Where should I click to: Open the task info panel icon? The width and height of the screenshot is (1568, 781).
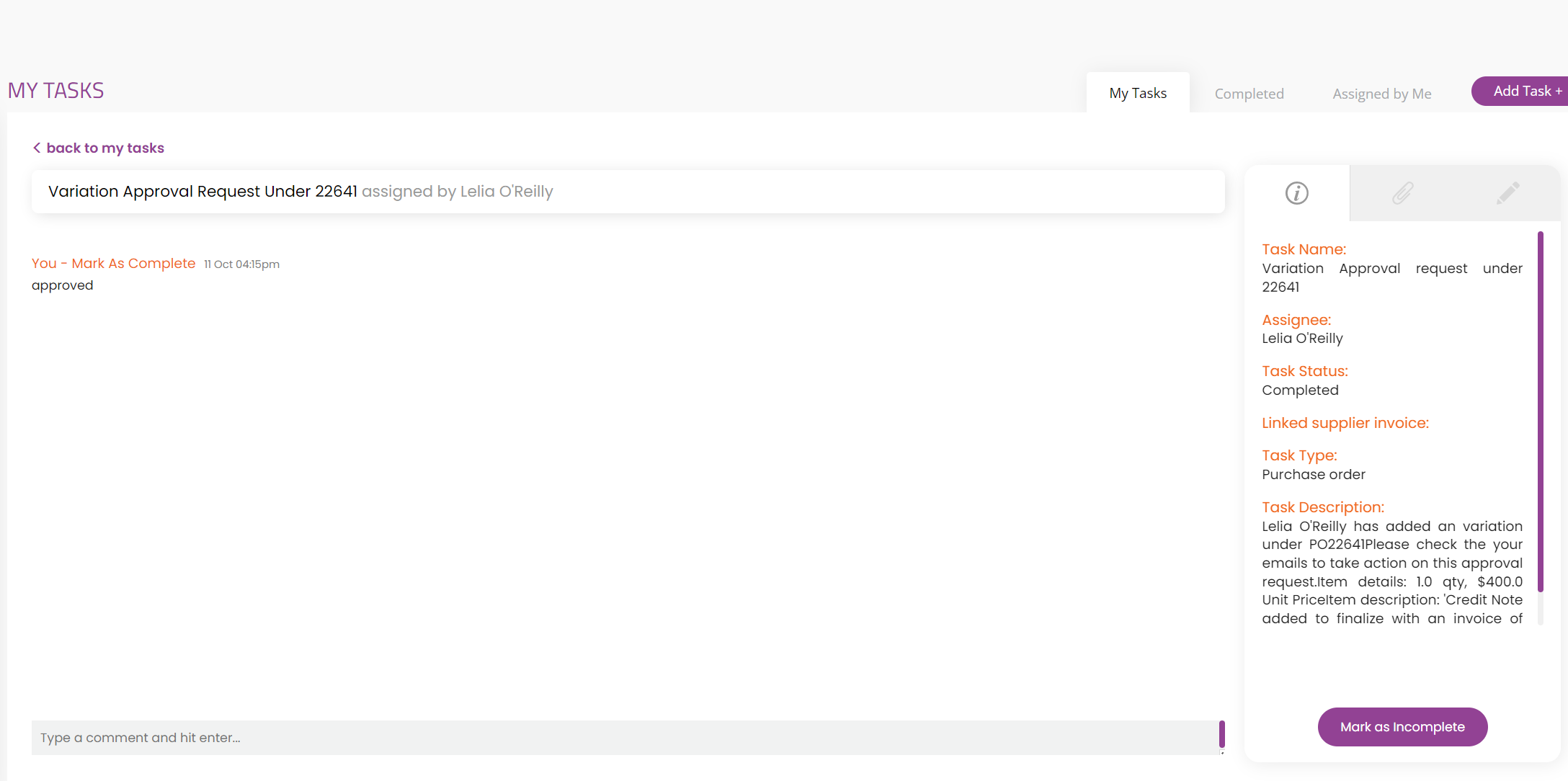[1296, 193]
